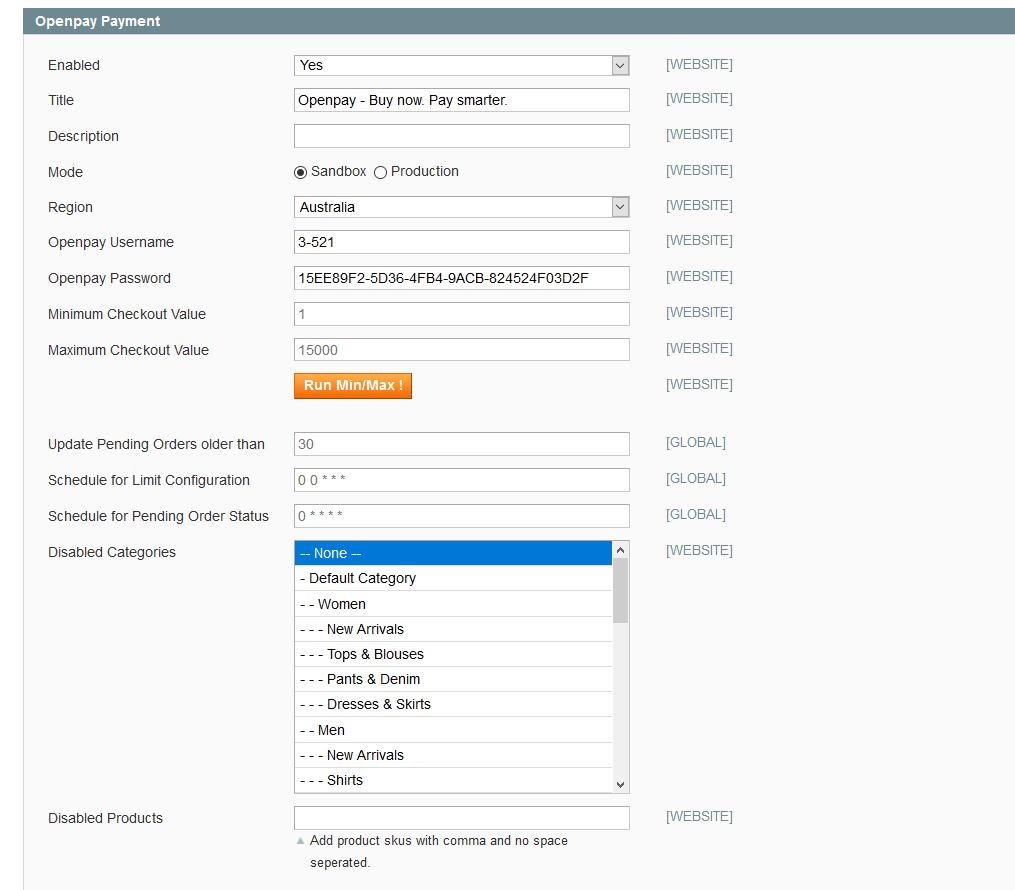Image resolution: width=1015 pixels, height=890 pixels.
Task: Click the Openpay Password field
Action: pos(461,278)
